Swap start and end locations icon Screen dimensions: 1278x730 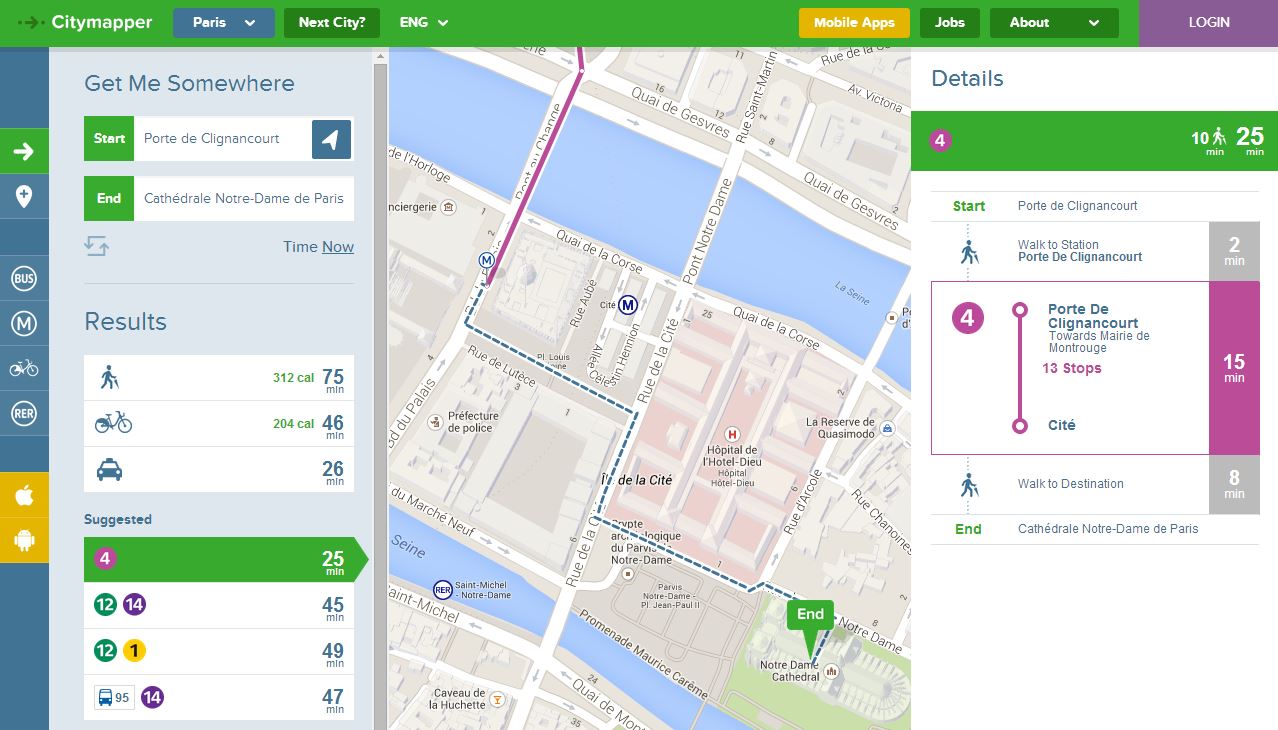[97, 246]
